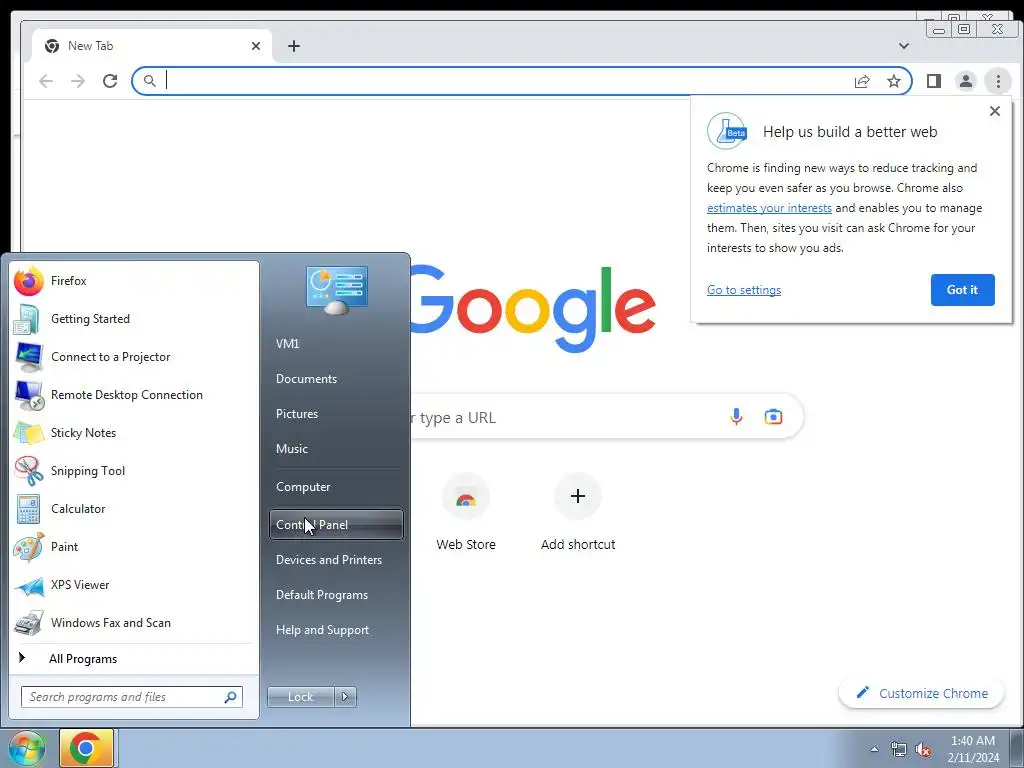The height and width of the screenshot is (768, 1024).
Task: Click the Show desktop strip at the taskbar's right end
Action: coord(1016,748)
